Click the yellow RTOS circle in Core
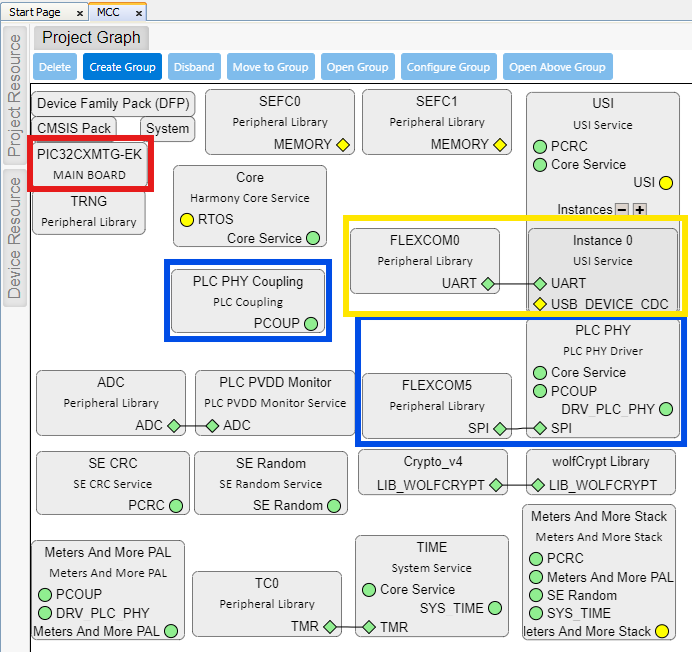The height and width of the screenshot is (652, 692). click(186, 219)
